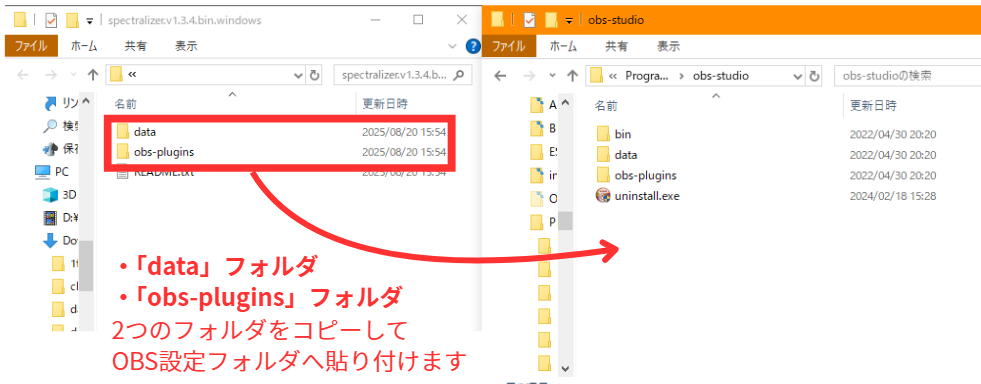The image size is (981, 384).
Task: Open 表示 tab in spectralizer window
Action: pyautogui.click(x=186, y=46)
